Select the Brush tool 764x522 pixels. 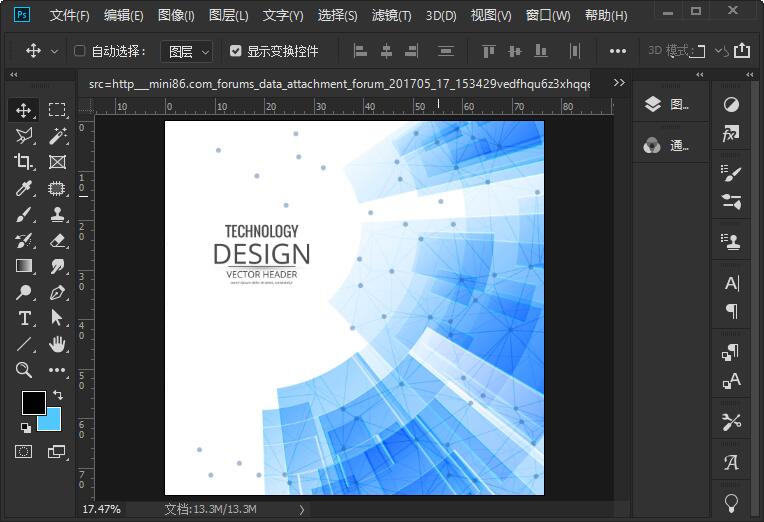pos(23,214)
